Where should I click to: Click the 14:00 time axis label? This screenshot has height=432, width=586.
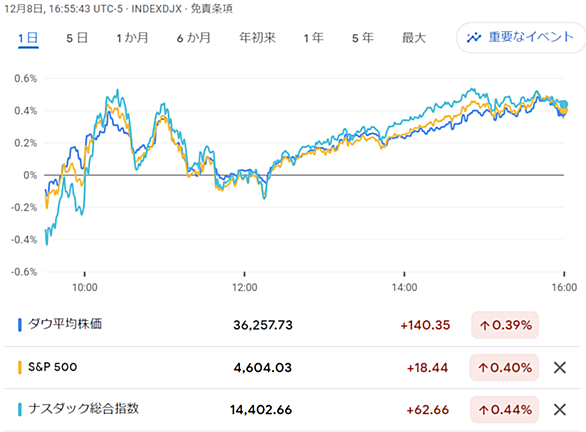tap(404, 287)
